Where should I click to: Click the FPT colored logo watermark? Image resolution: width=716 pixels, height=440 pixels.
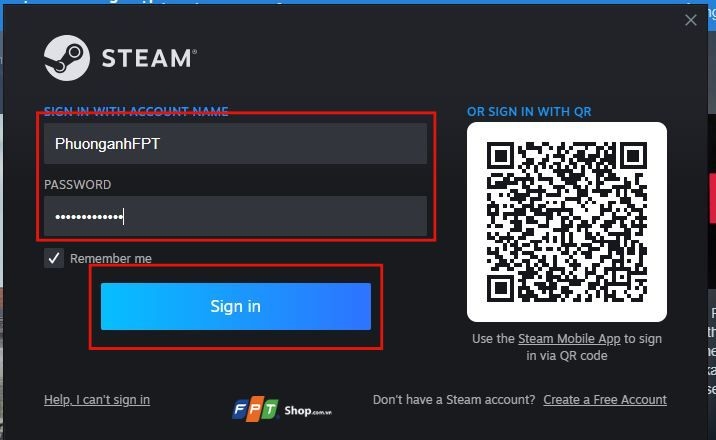(x=256, y=409)
